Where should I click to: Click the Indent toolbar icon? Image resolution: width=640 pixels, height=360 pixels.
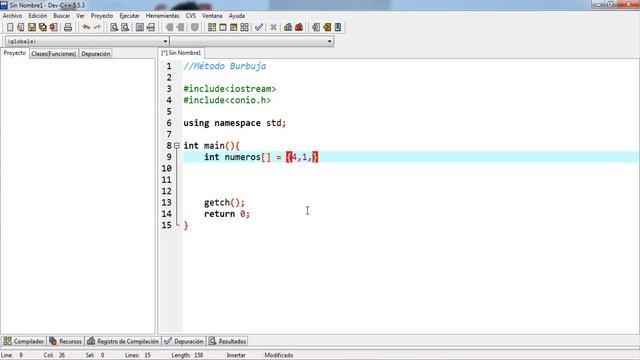pyautogui.click(x=169, y=27)
